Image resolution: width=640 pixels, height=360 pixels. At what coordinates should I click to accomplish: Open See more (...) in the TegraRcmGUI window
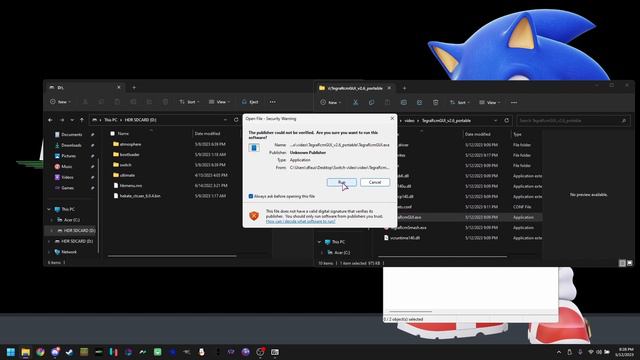point(514,102)
